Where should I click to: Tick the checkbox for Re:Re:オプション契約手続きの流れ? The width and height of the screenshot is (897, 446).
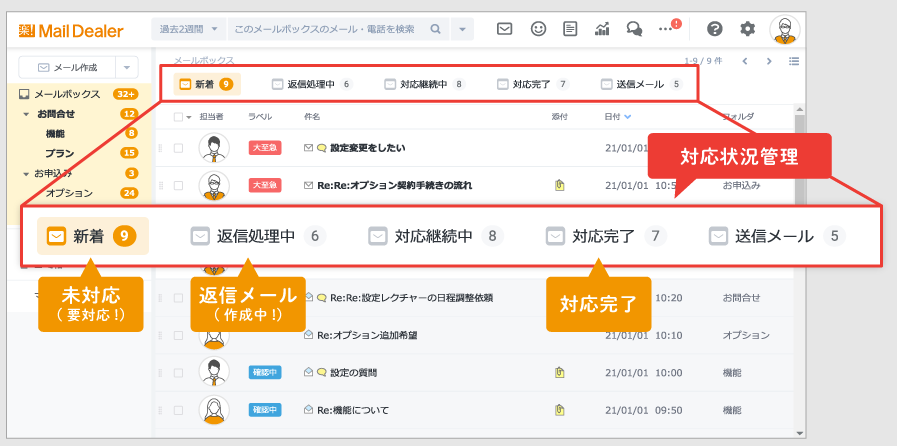pos(178,185)
